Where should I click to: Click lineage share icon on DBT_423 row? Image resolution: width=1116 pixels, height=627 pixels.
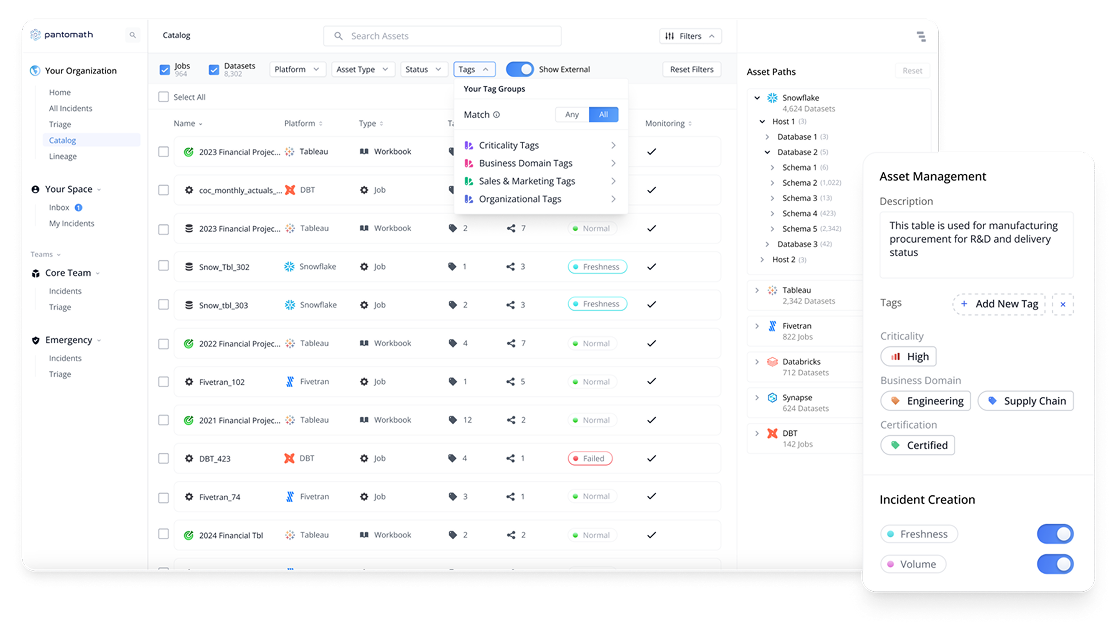click(510, 458)
